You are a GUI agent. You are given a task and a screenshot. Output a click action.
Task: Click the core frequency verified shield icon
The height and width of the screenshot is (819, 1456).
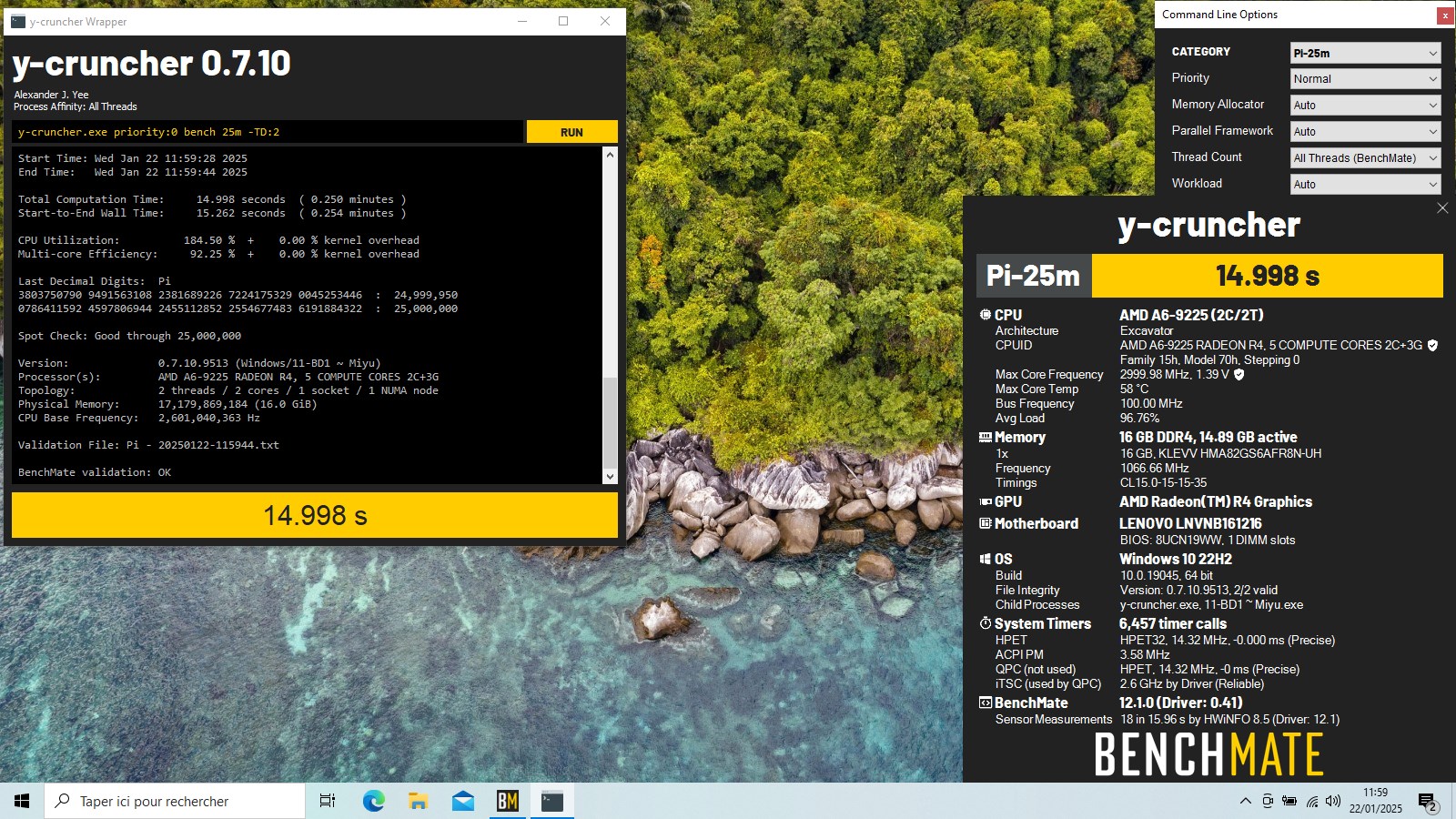coord(1239,375)
